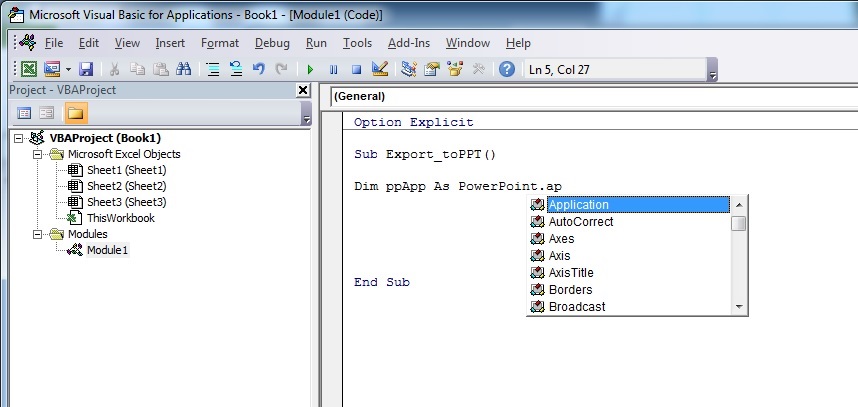
Task: Click the End Sub code line
Action: point(382,282)
